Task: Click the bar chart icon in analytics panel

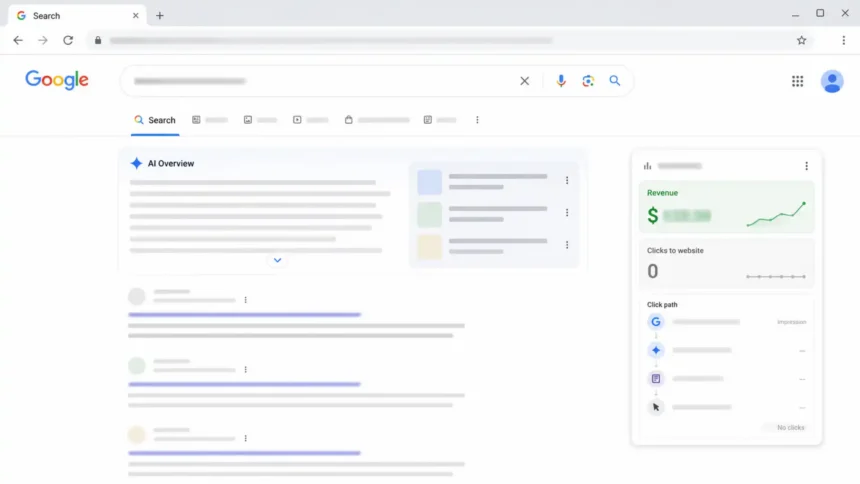Action: click(x=648, y=166)
